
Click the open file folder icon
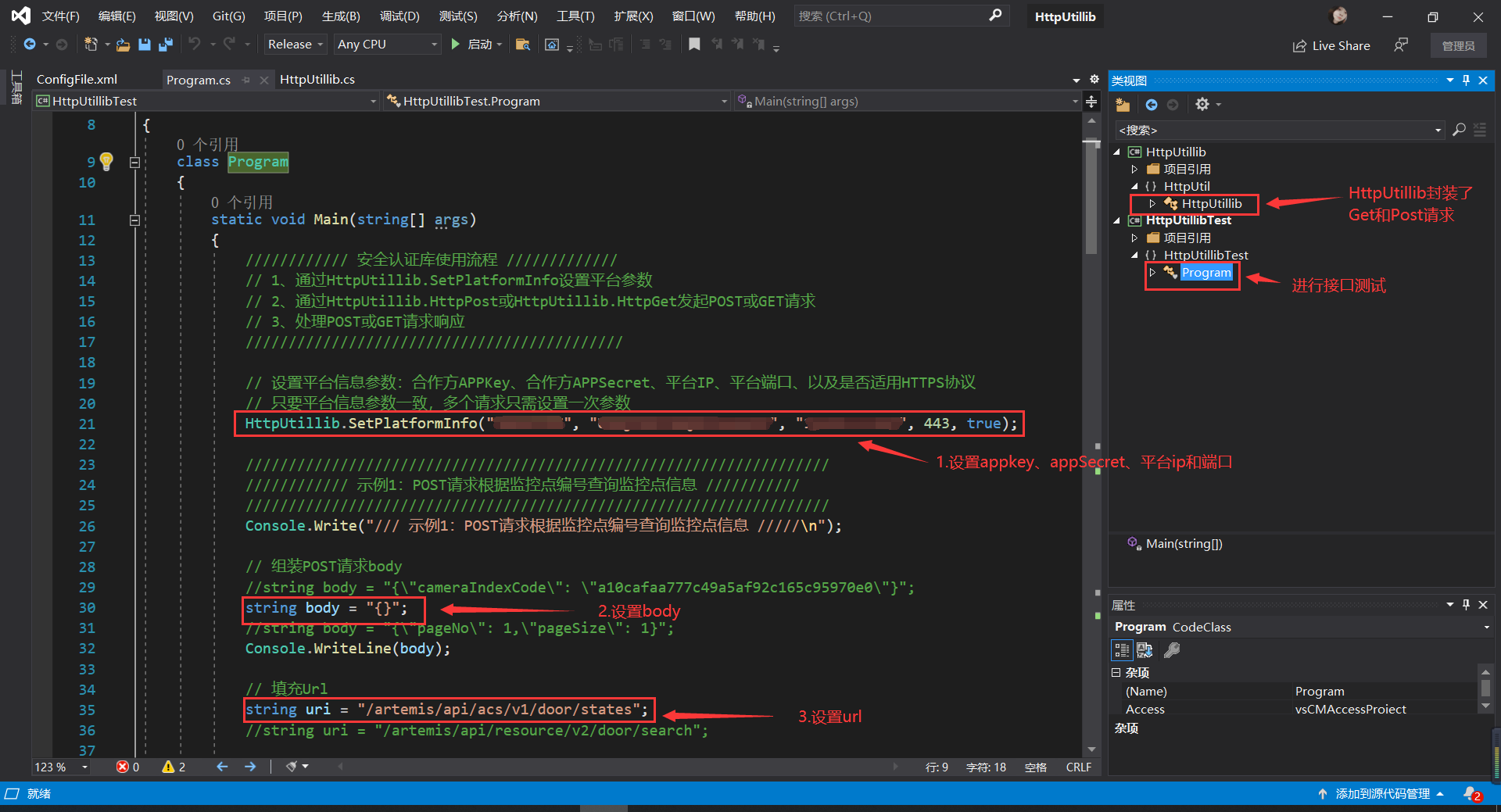123,45
